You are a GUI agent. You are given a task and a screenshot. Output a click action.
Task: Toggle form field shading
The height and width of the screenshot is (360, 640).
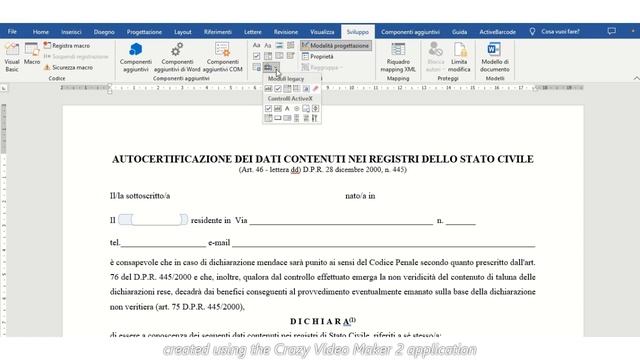307,89
